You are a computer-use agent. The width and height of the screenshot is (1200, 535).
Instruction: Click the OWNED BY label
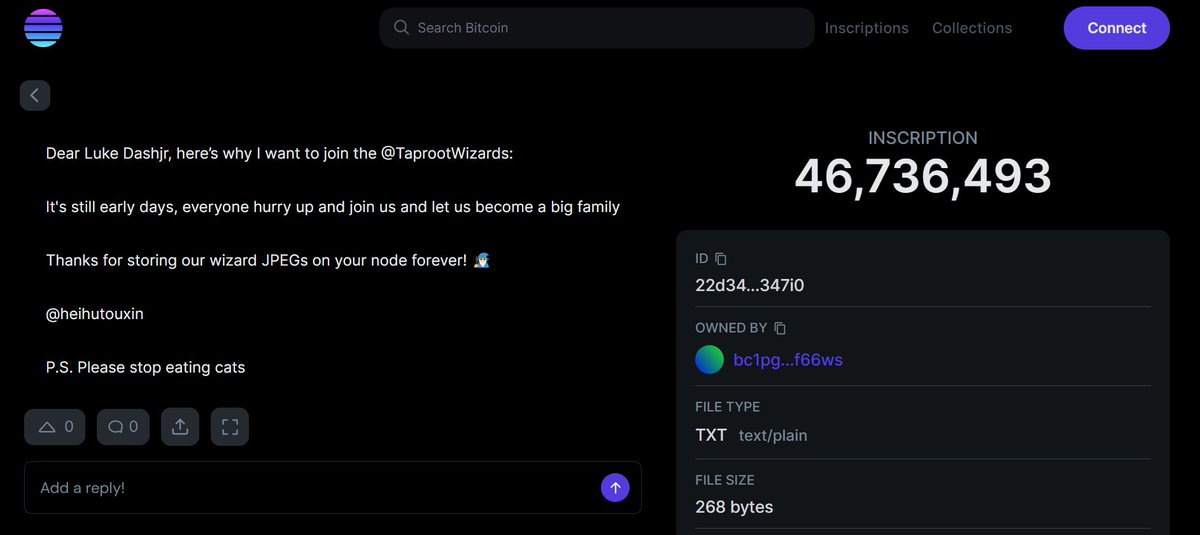(731, 328)
